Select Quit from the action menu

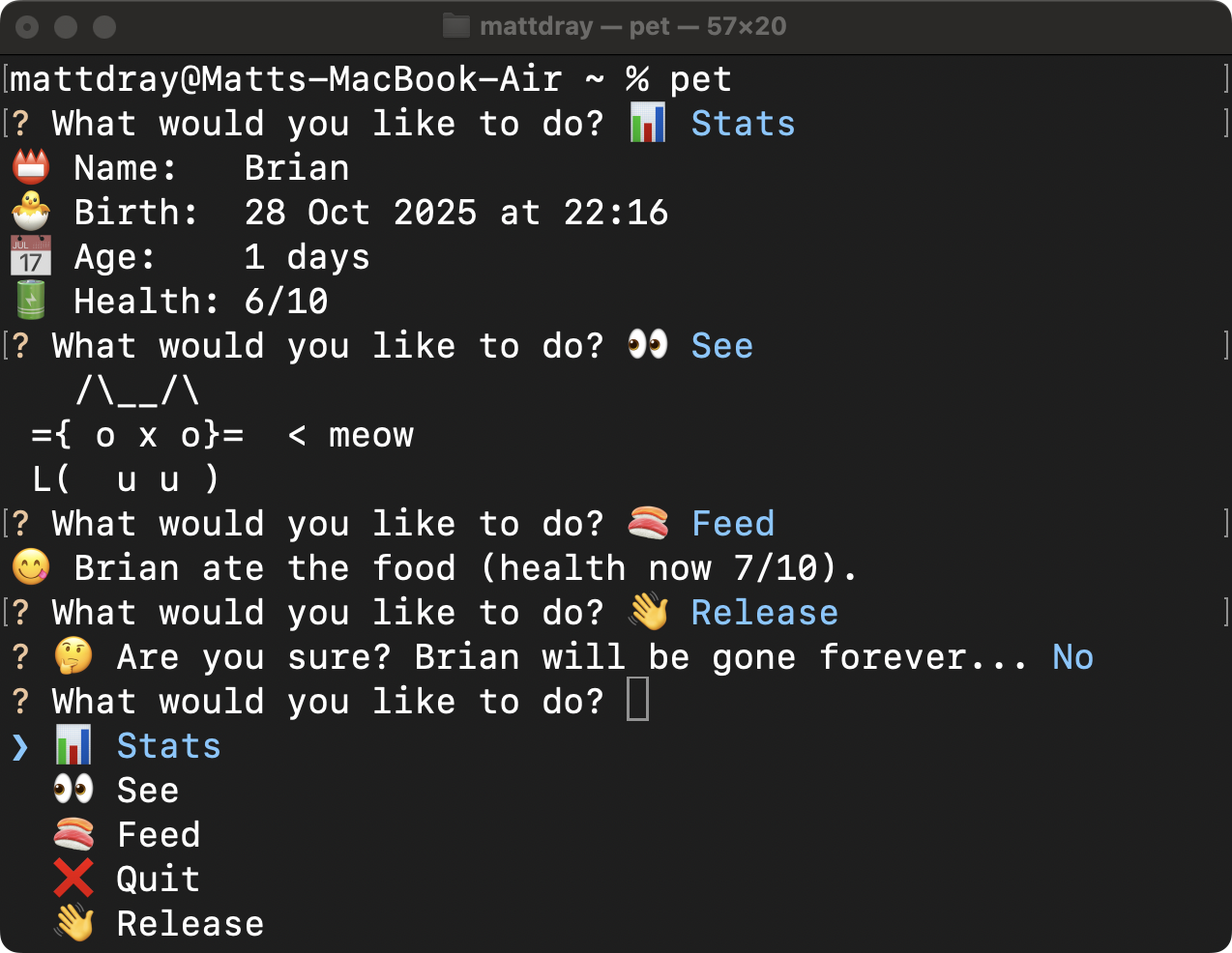coord(157,879)
